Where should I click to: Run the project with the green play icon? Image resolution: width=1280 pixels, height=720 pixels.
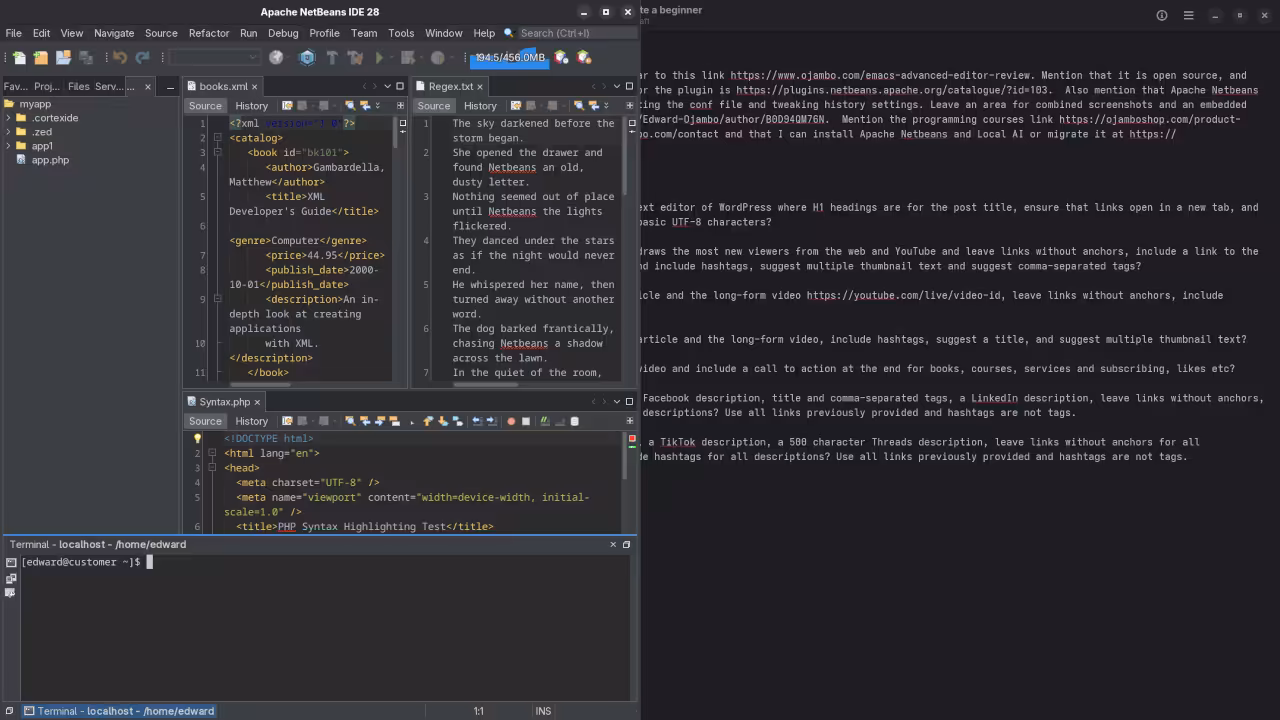(378, 57)
